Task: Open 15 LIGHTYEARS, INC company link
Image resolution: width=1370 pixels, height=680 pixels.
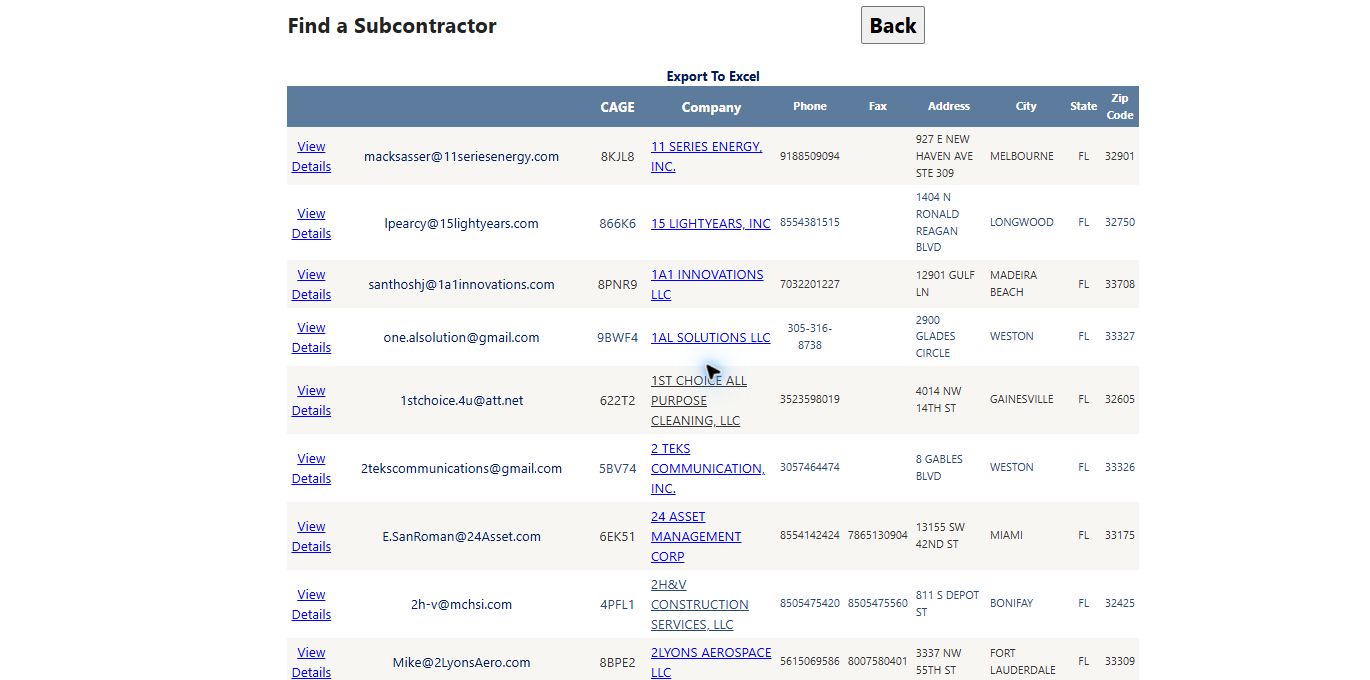Action: click(x=711, y=224)
